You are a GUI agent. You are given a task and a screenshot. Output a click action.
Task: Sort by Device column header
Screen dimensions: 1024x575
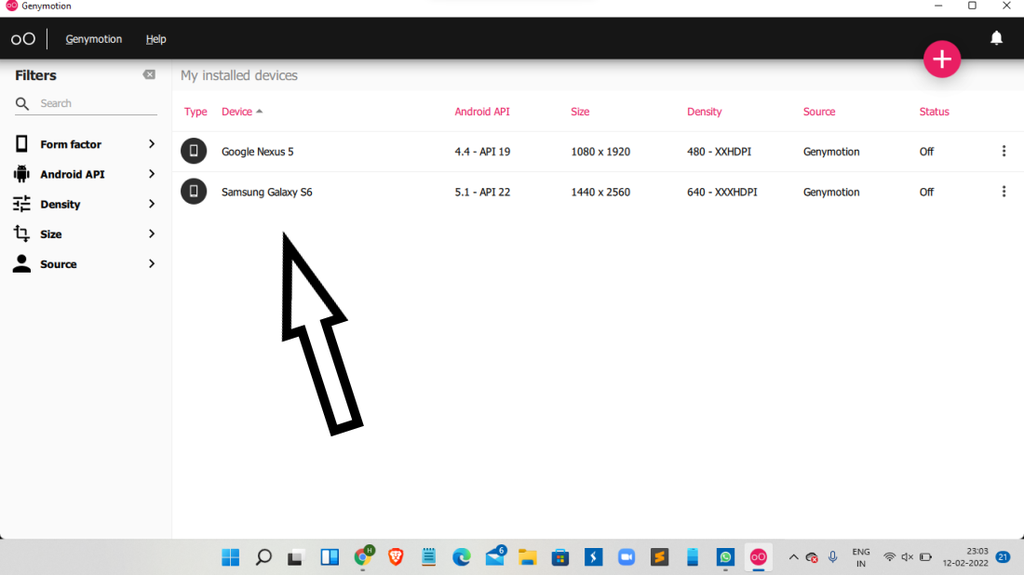pos(236,112)
